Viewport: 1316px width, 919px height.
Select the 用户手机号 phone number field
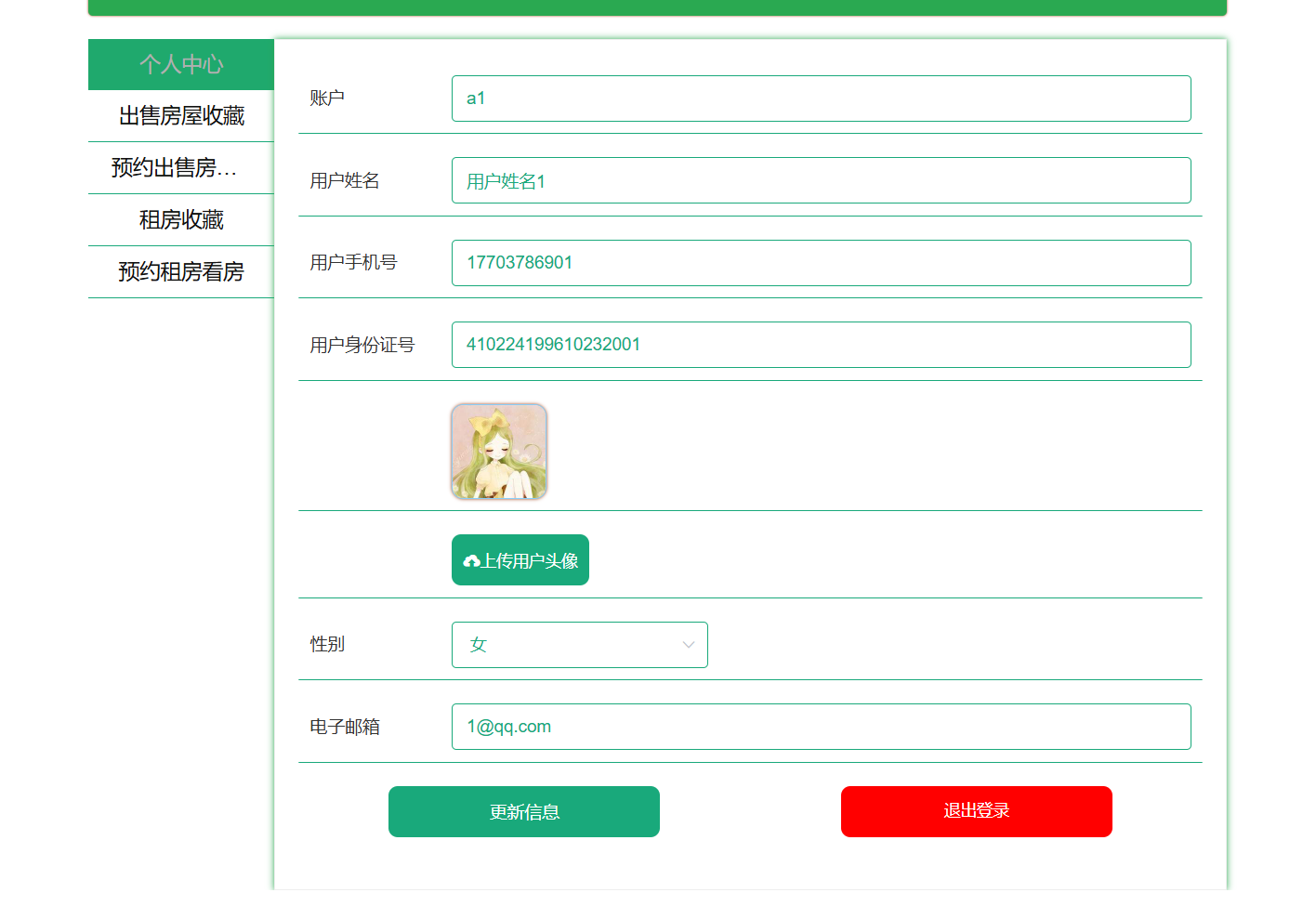[821, 263]
